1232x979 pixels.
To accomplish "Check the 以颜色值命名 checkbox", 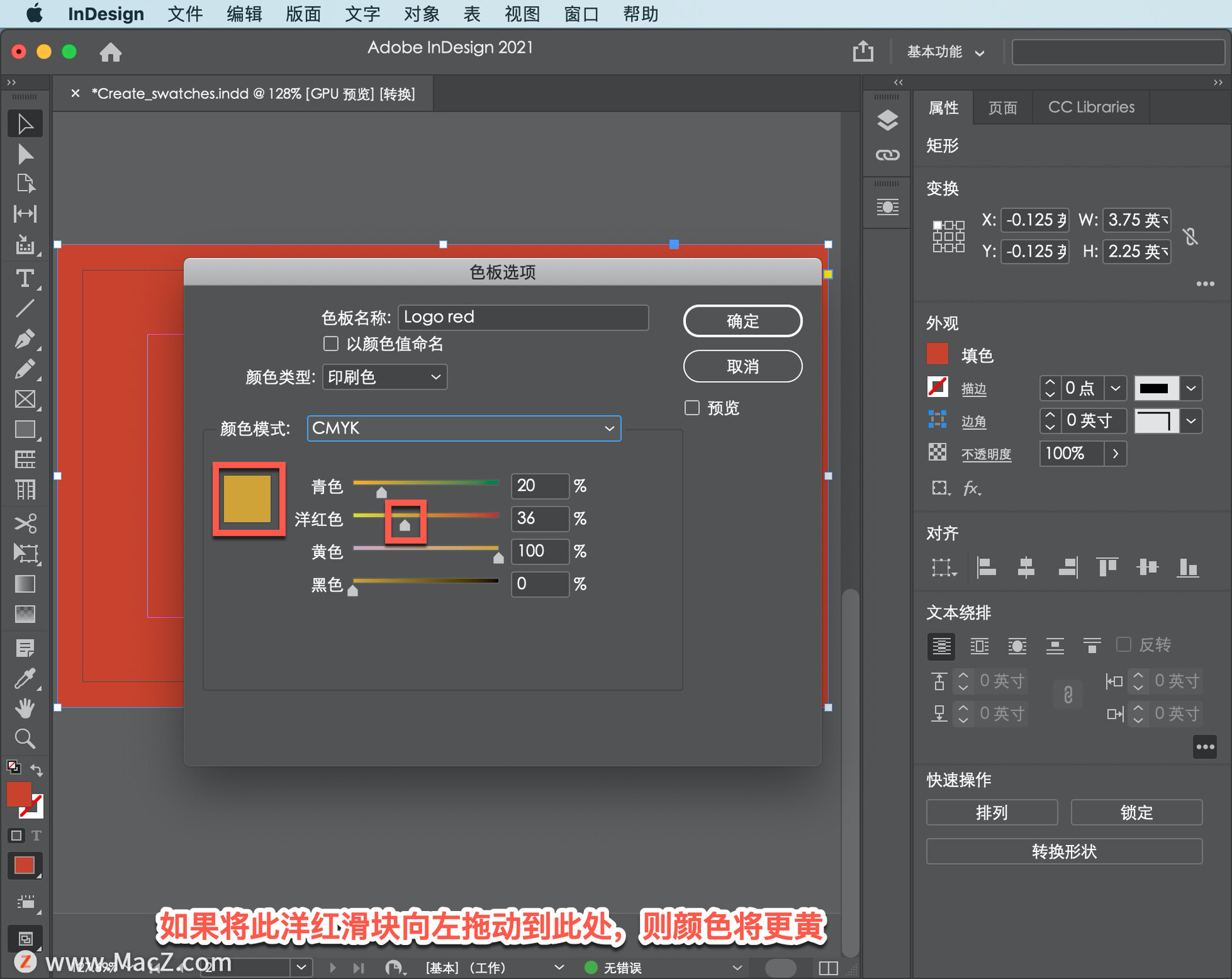I will point(330,344).
